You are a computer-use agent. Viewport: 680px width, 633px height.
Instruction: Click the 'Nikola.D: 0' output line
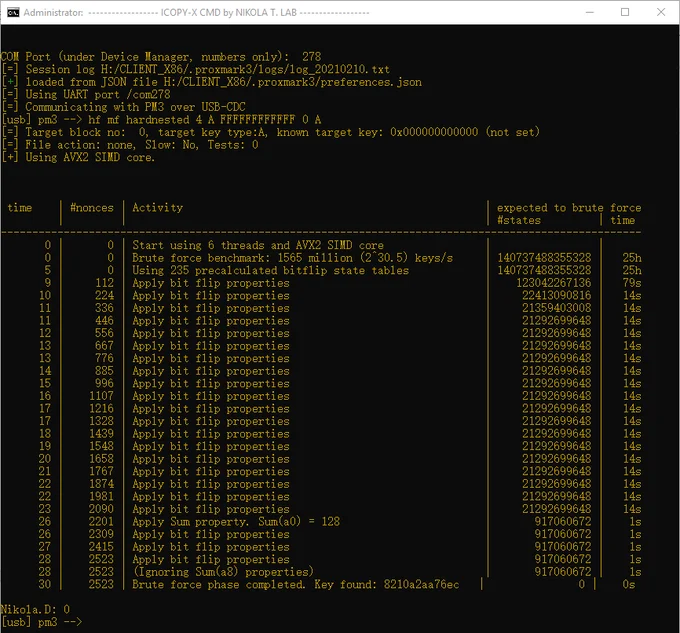[36, 608]
